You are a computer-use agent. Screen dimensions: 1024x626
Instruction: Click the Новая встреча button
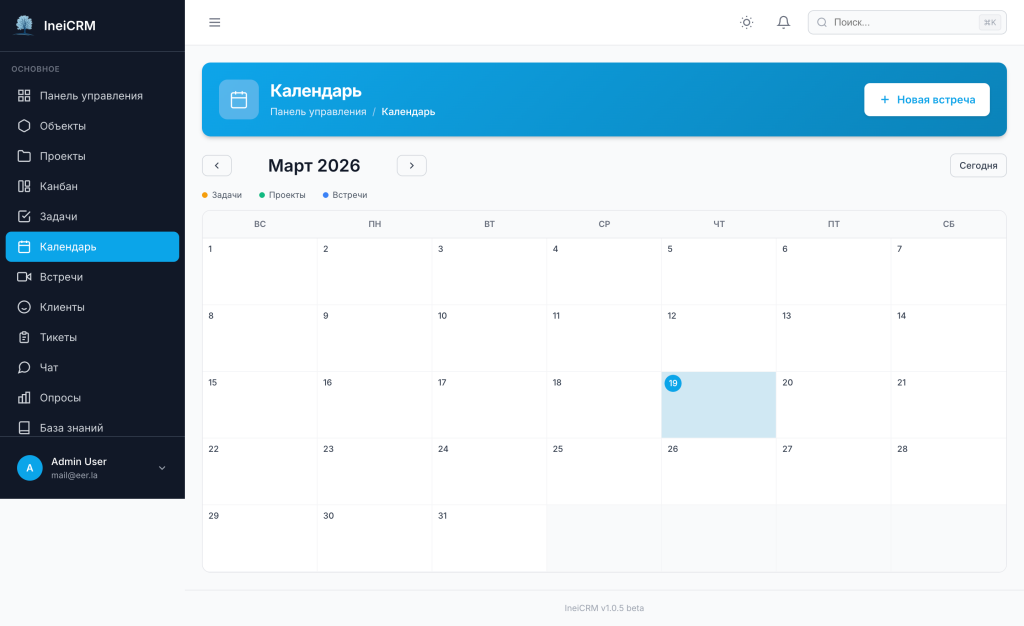(926, 99)
